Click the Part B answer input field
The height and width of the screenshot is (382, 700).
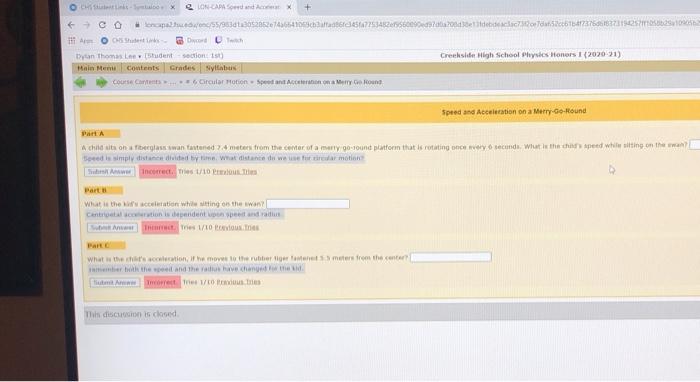click(308, 204)
